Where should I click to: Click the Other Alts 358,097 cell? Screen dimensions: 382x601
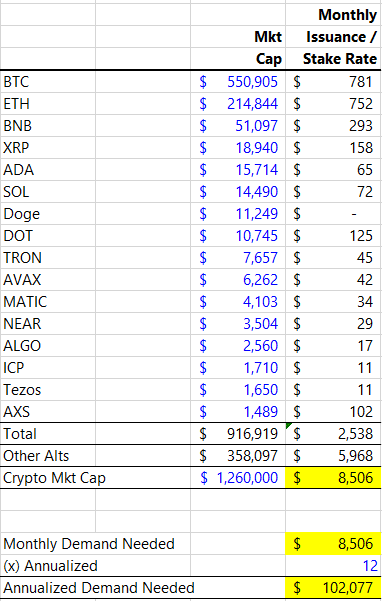point(238,456)
